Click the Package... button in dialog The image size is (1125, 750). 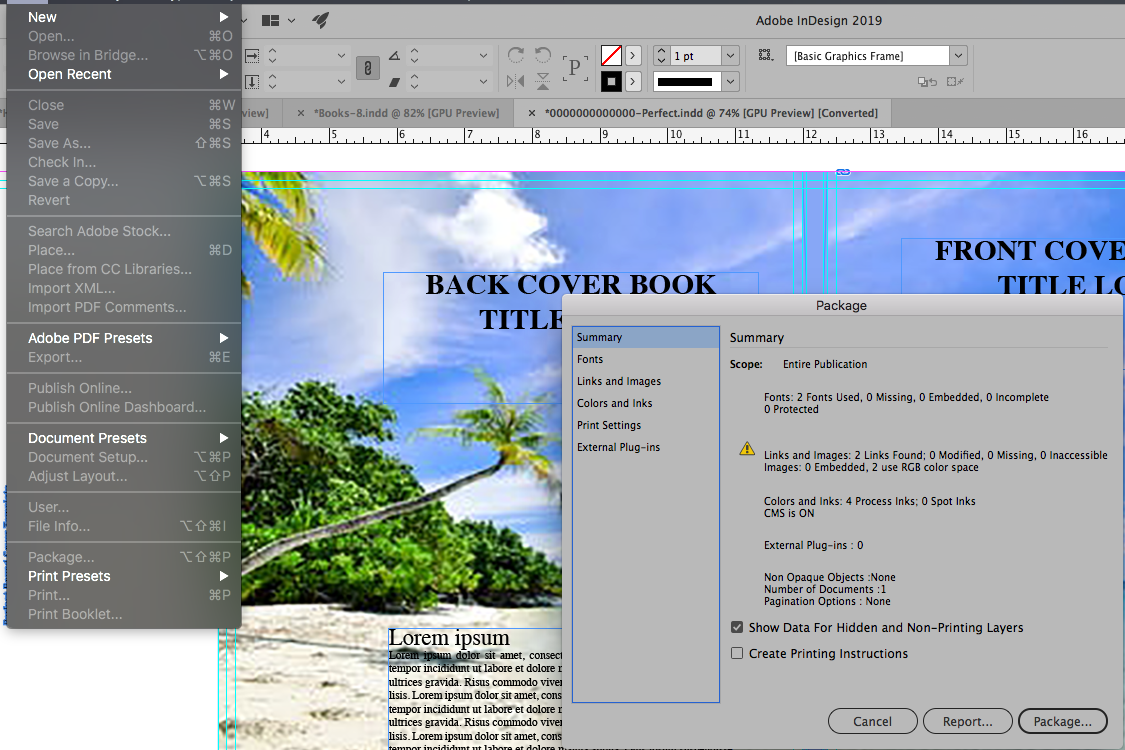pyautogui.click(x=1062, y=721)
